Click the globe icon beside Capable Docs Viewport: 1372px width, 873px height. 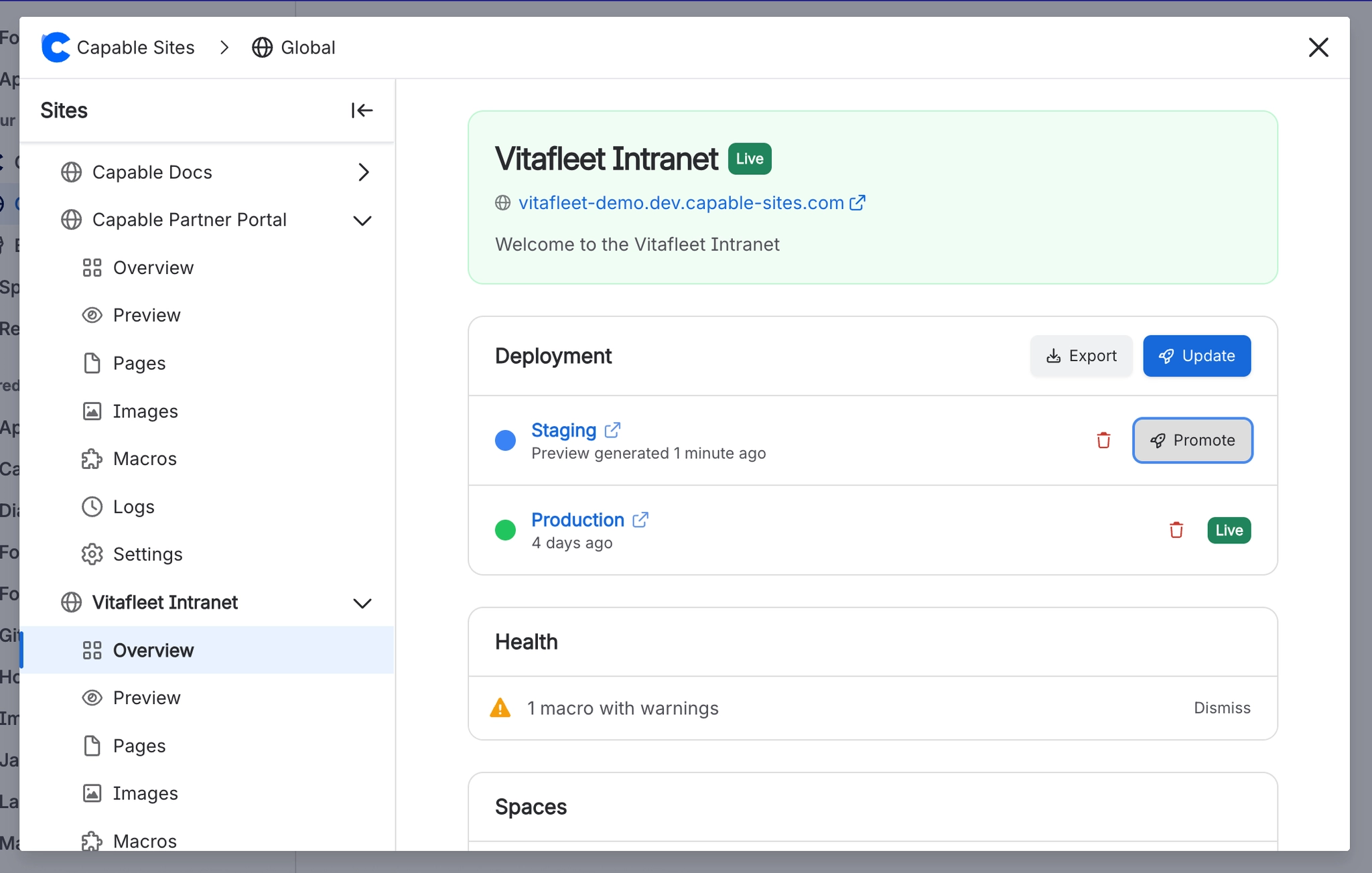(x=72, y=172)
